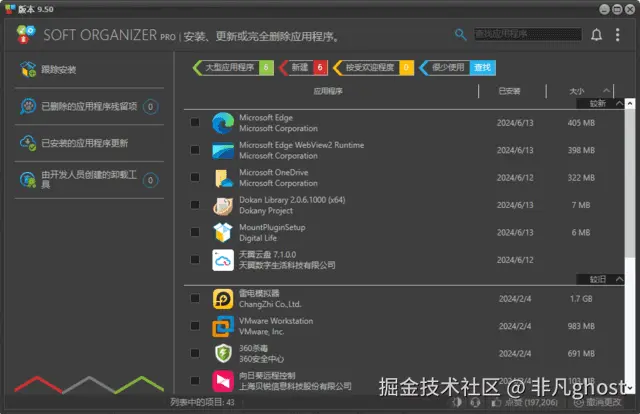Screen dimensions: 640x414
Task: Select the 很少使用 filter tab
Action: tap(444, 67)
